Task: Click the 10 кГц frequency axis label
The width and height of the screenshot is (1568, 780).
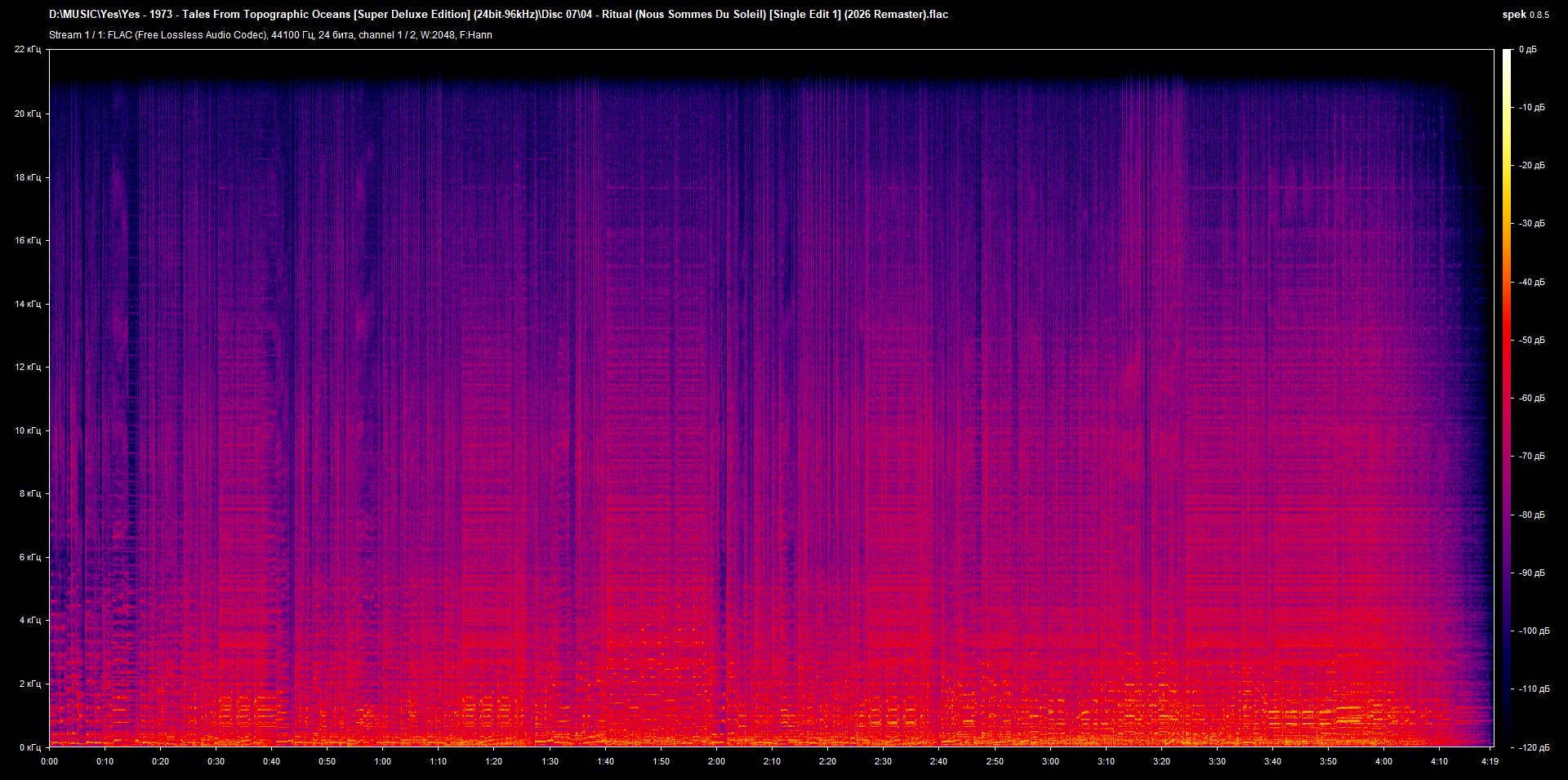Action: tap(28, 430)
